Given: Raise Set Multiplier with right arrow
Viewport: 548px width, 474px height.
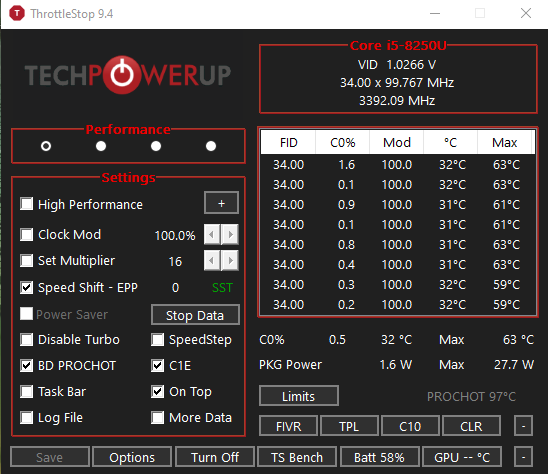Looking at the screenshot, I should (230, 260).
